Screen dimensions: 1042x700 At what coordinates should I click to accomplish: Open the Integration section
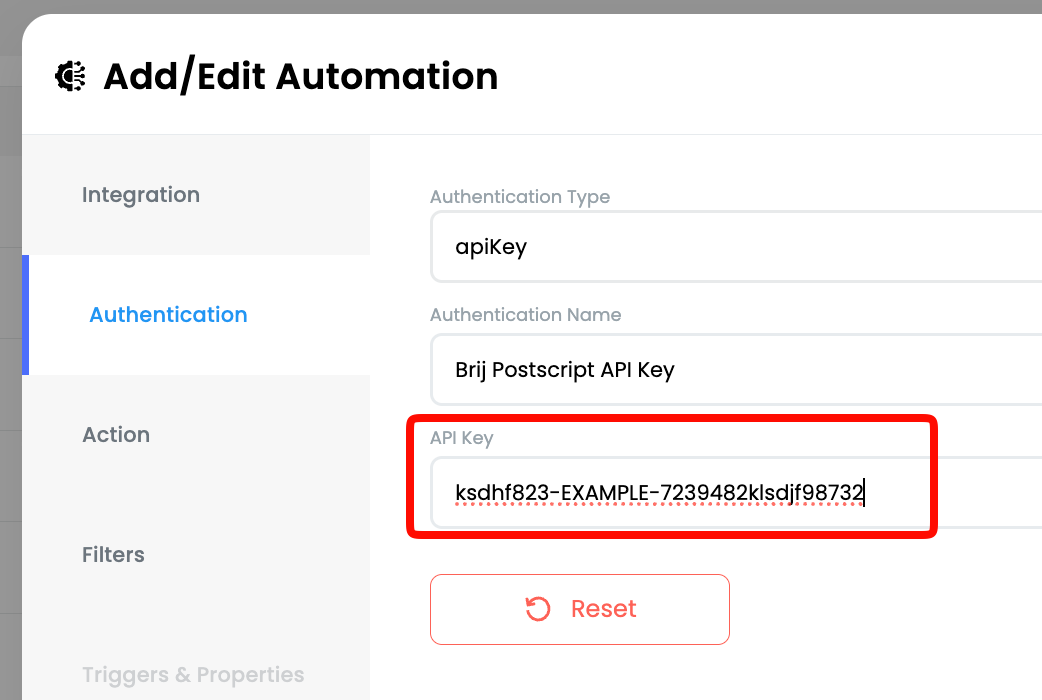click(x=140, y=195)
